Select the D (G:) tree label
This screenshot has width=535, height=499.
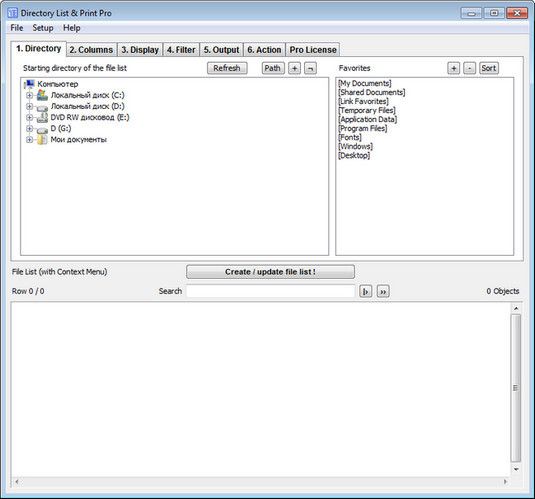click(61, 129)
